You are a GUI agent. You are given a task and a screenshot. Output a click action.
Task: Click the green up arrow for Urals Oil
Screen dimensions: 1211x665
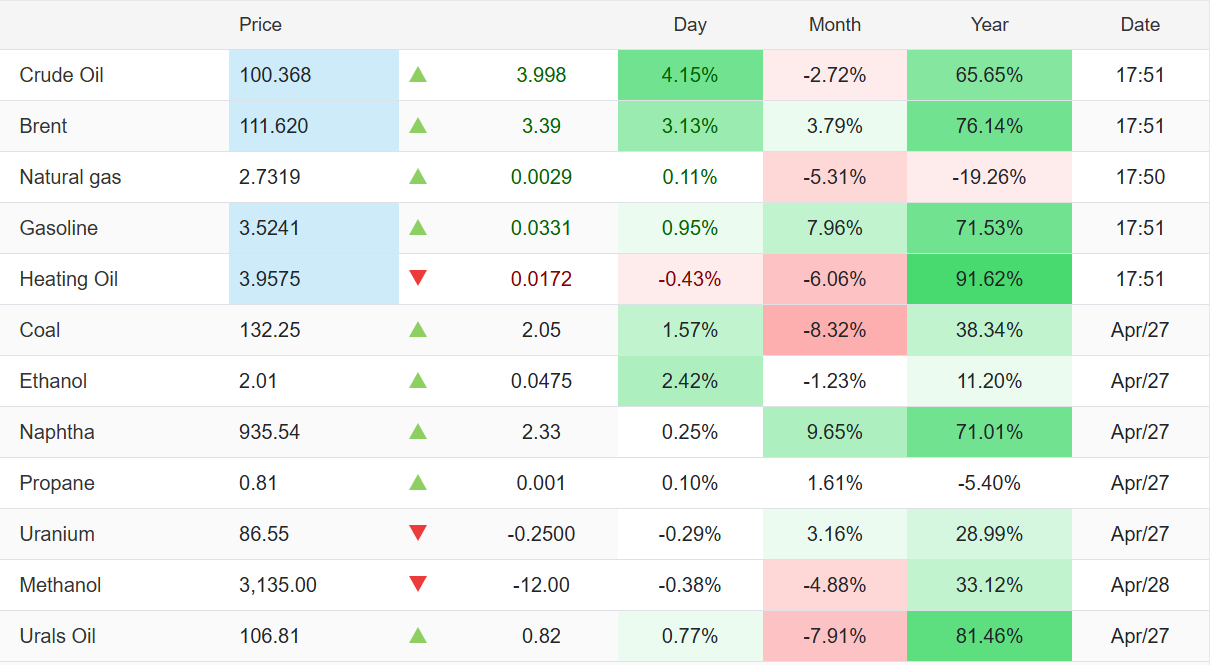point(418,636)
